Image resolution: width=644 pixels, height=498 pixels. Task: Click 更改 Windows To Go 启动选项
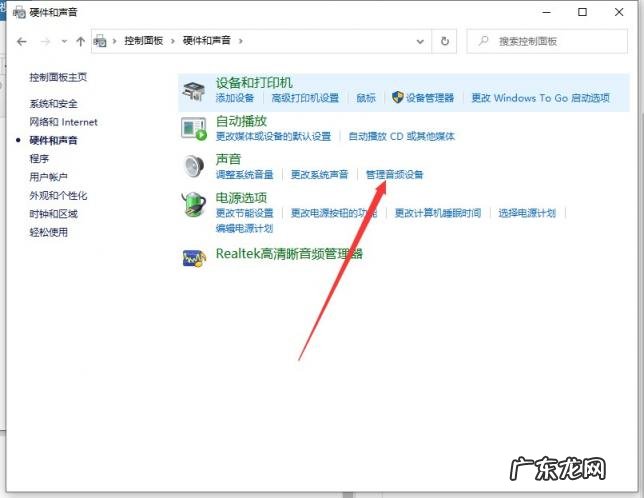point(540,98)
